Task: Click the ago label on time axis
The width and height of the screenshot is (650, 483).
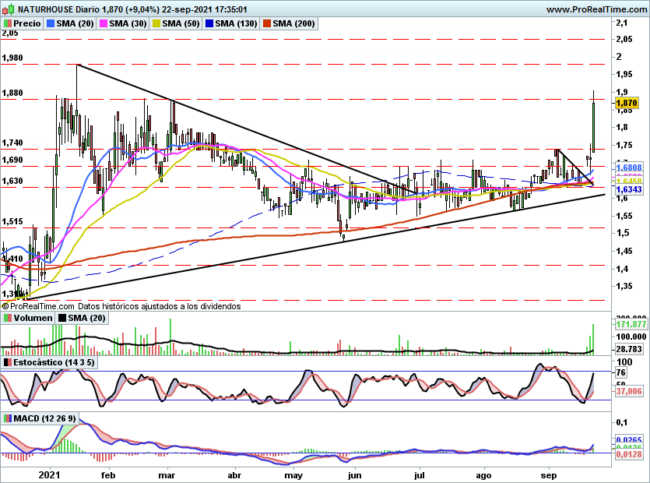Action: pyautogui.click(x=483, y=475)
